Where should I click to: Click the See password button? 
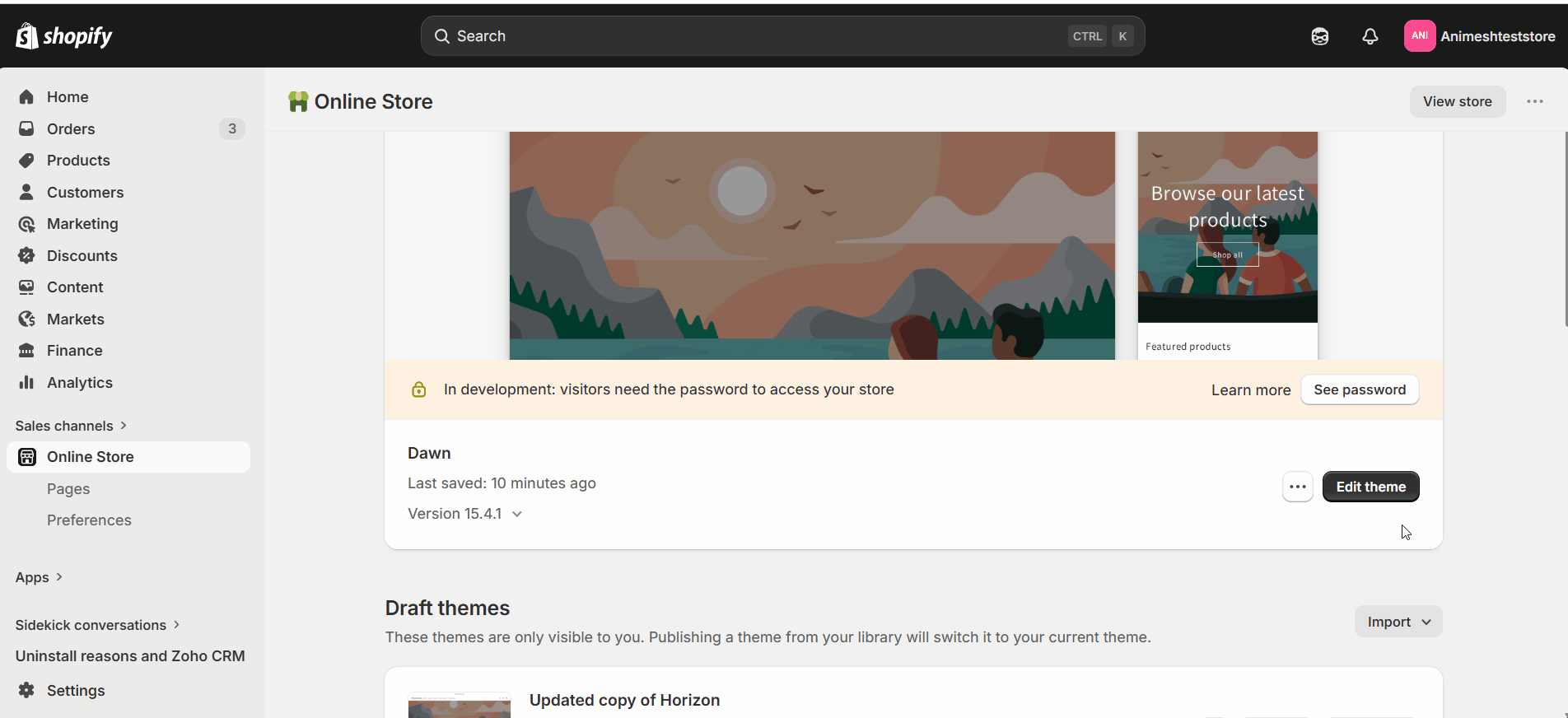[1360, 389]
